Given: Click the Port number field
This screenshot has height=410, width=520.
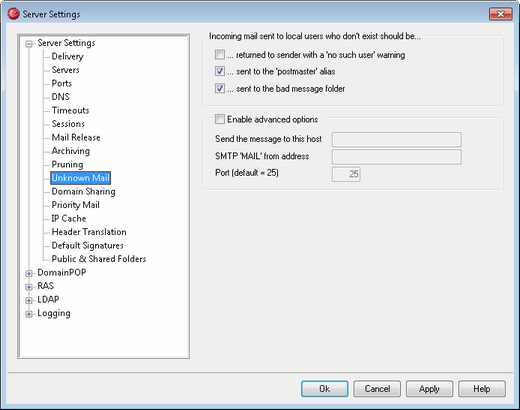Looking at the screenshot, I should (x=346, y=174).
